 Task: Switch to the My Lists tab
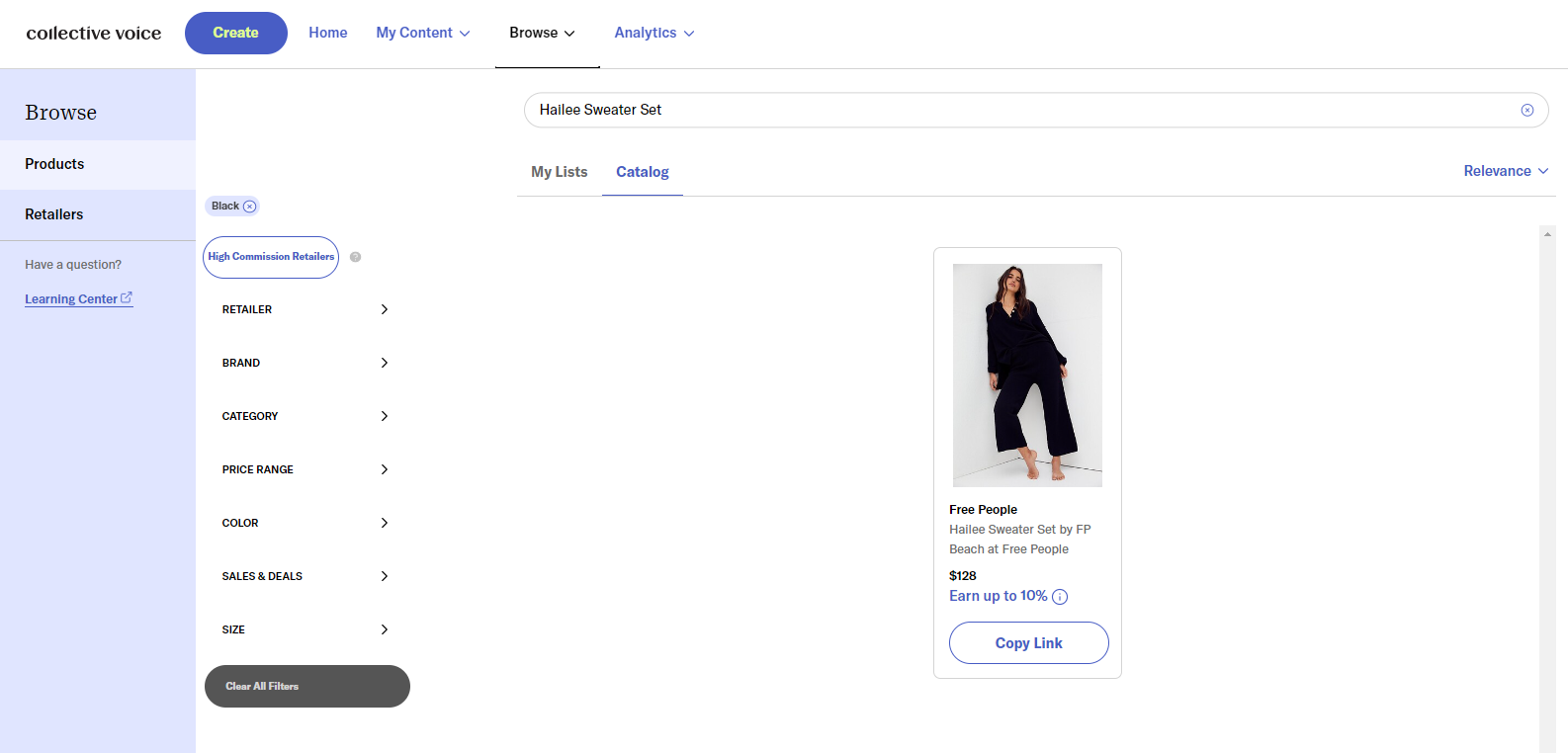click(560, 172)
